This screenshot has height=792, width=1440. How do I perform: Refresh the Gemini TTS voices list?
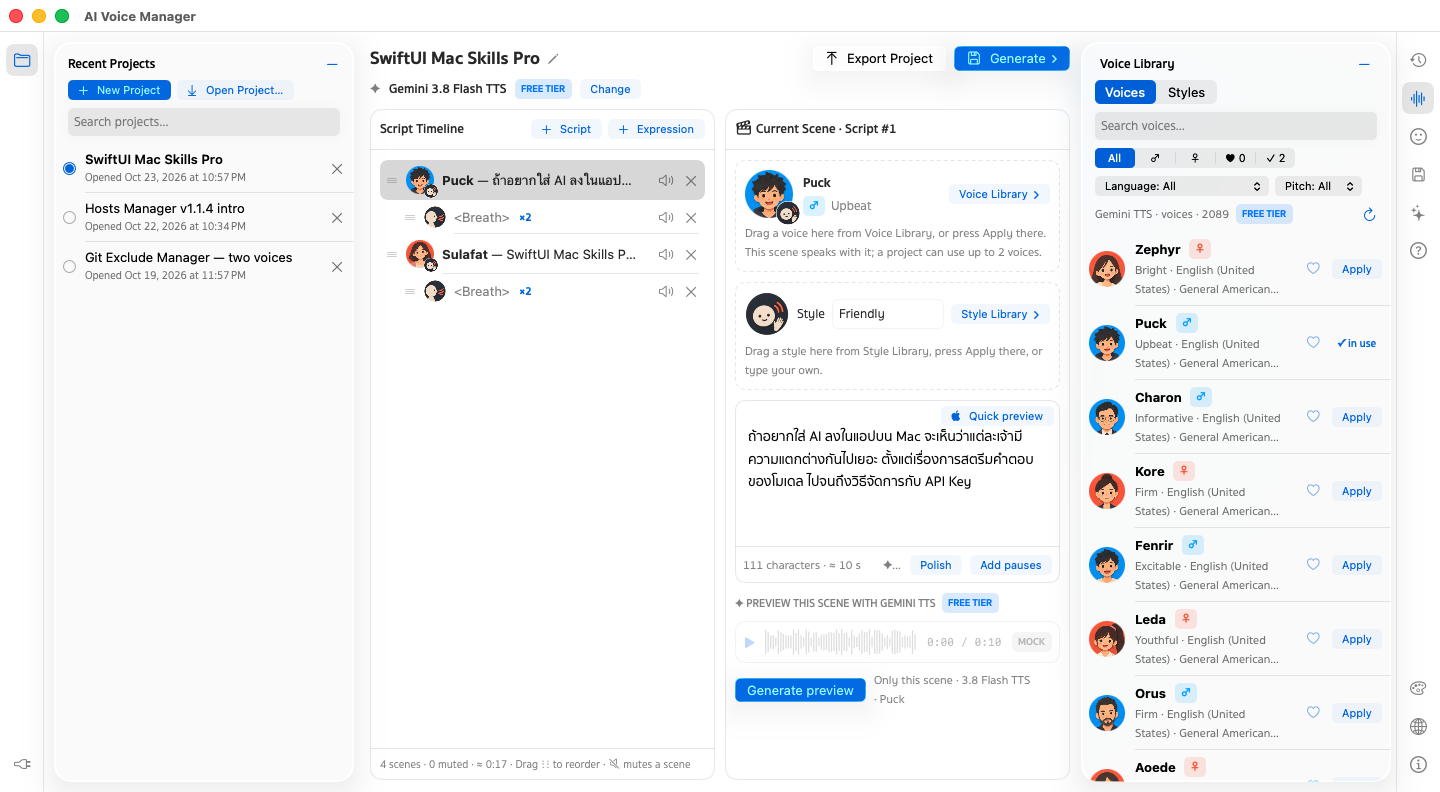pos(1370,214)
